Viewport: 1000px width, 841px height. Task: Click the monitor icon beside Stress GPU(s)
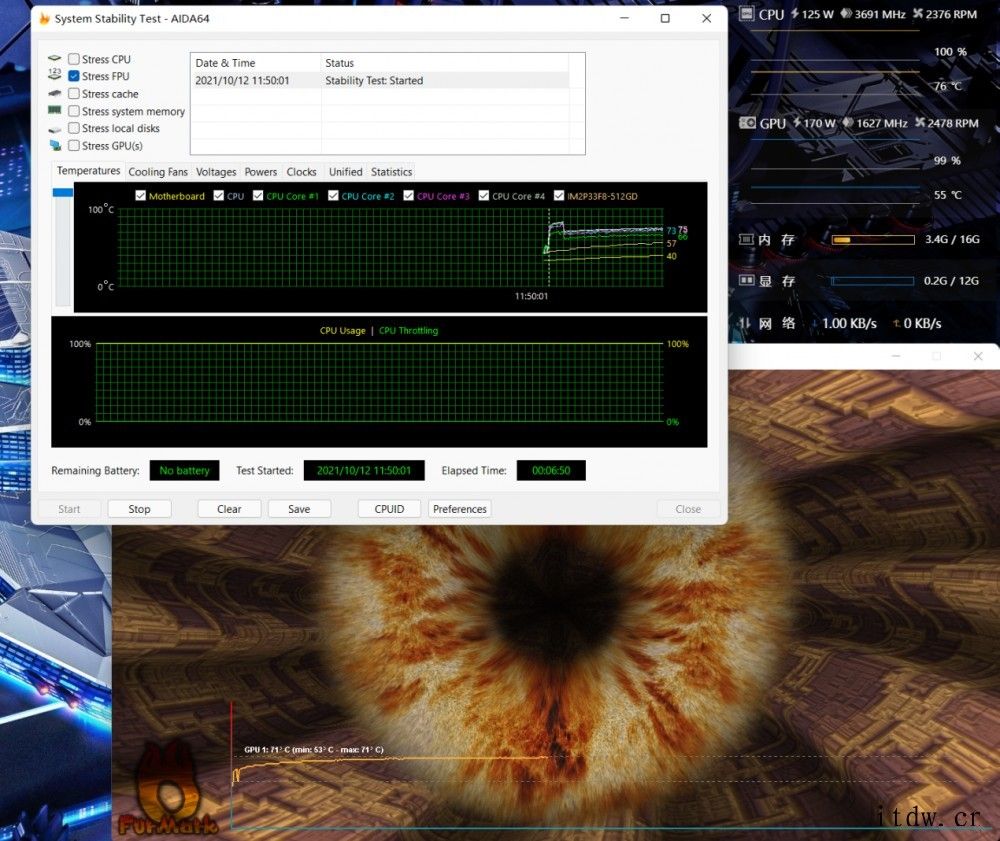(55, 145)
